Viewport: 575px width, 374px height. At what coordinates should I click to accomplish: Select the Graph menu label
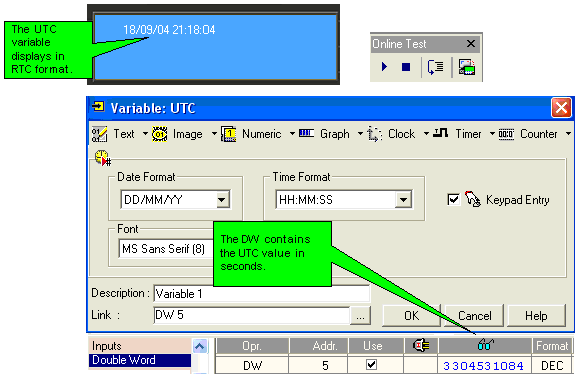[334, 134]
